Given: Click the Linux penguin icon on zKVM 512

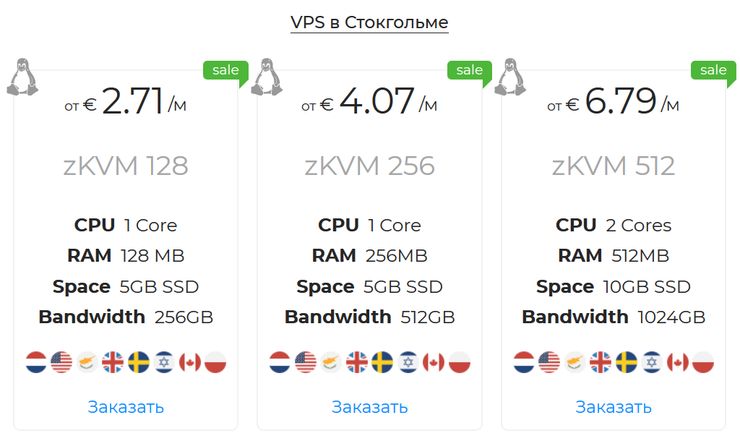Looking at the screenshot, I should click(x=510, y=77).
